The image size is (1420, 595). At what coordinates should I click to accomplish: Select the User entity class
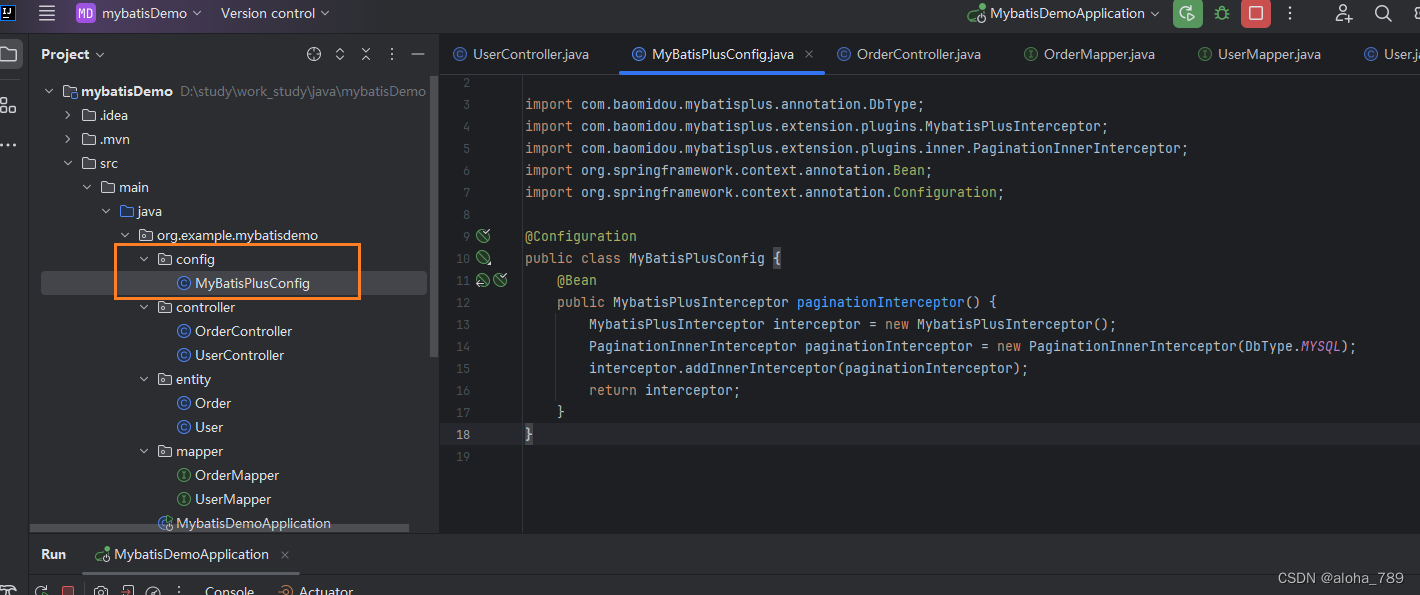tap(208, 427)
